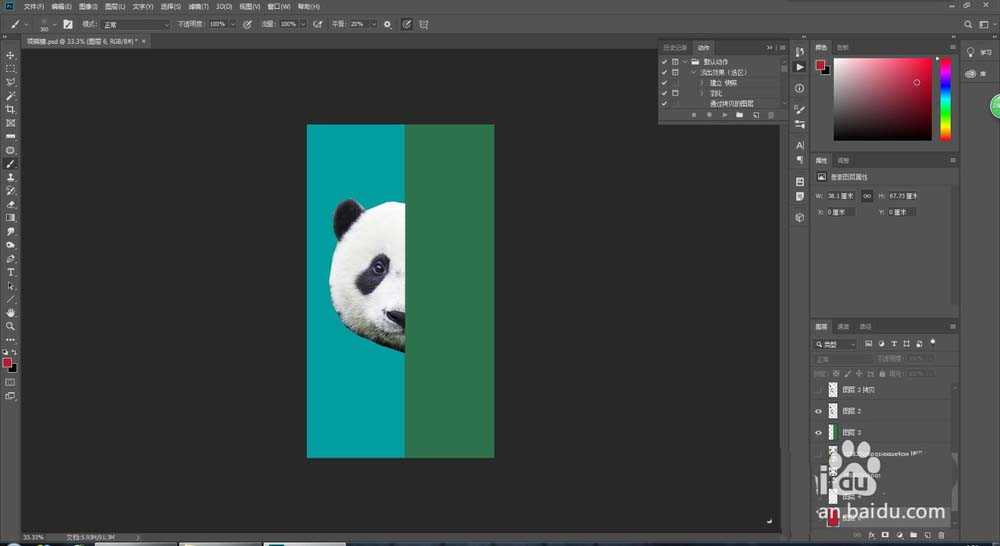Select the Horizontal Type tool
Screen dimensions: 1000x546
tap(11, 272)
